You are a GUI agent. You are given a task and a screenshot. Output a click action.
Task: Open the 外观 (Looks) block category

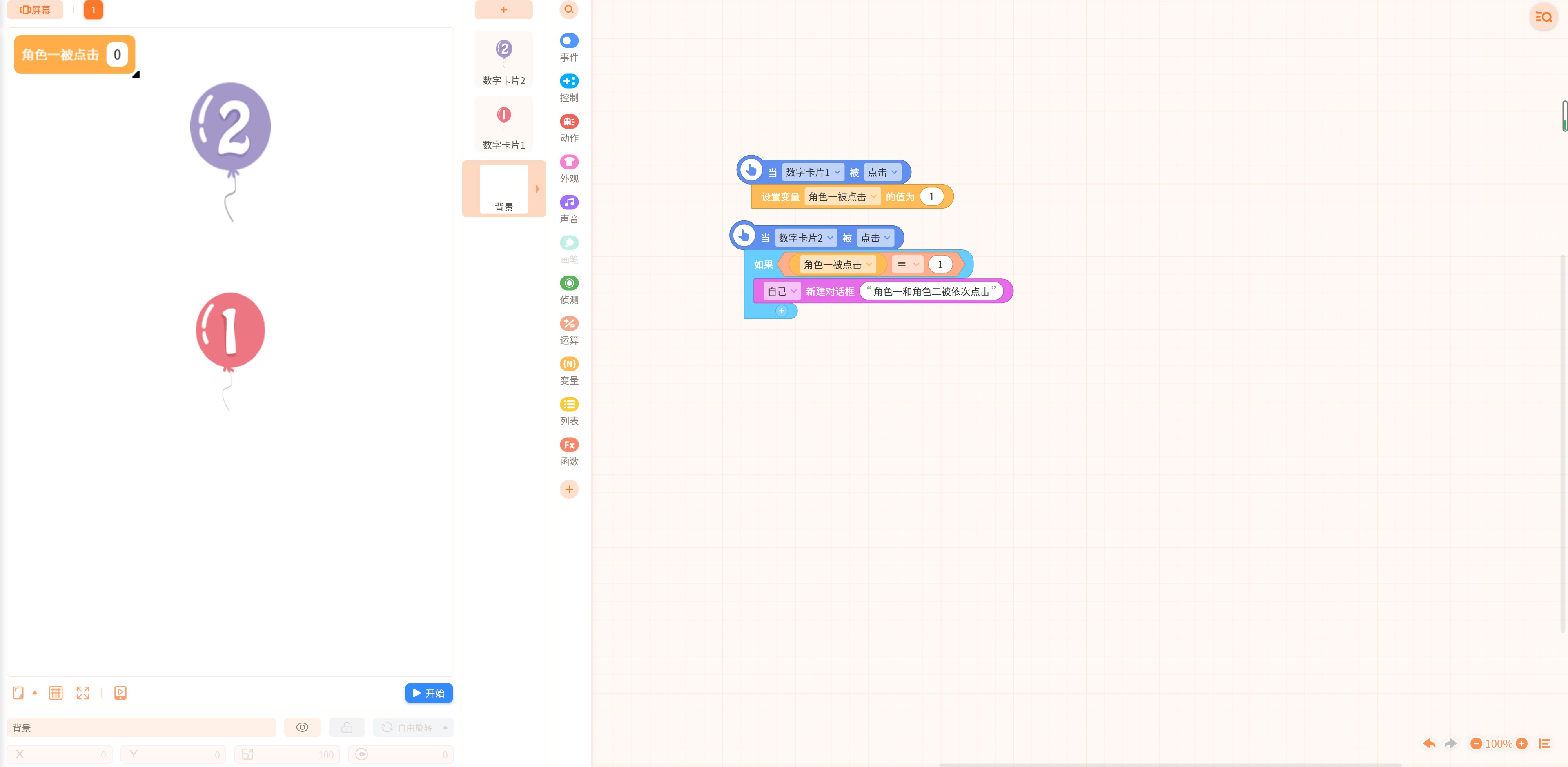pos(568,169)
